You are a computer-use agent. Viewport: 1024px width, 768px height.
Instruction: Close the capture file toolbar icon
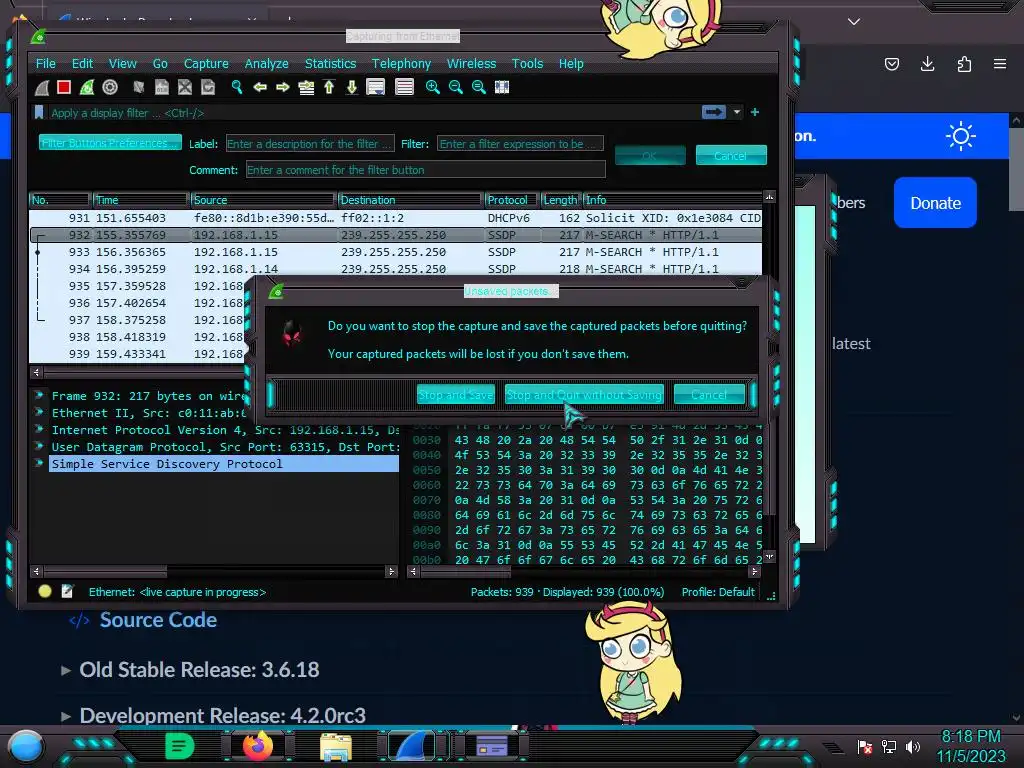tap(185, 88)
